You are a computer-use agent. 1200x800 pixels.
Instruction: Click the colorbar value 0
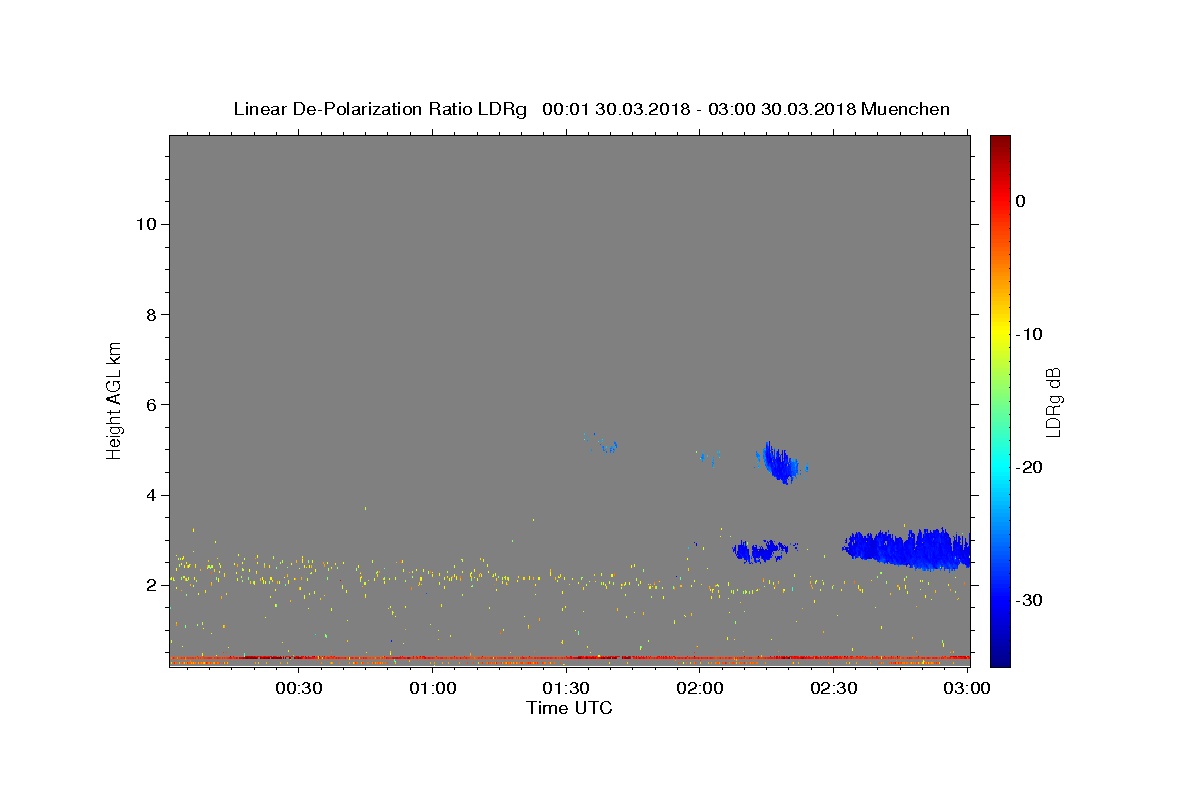(x=1020, y=201)
